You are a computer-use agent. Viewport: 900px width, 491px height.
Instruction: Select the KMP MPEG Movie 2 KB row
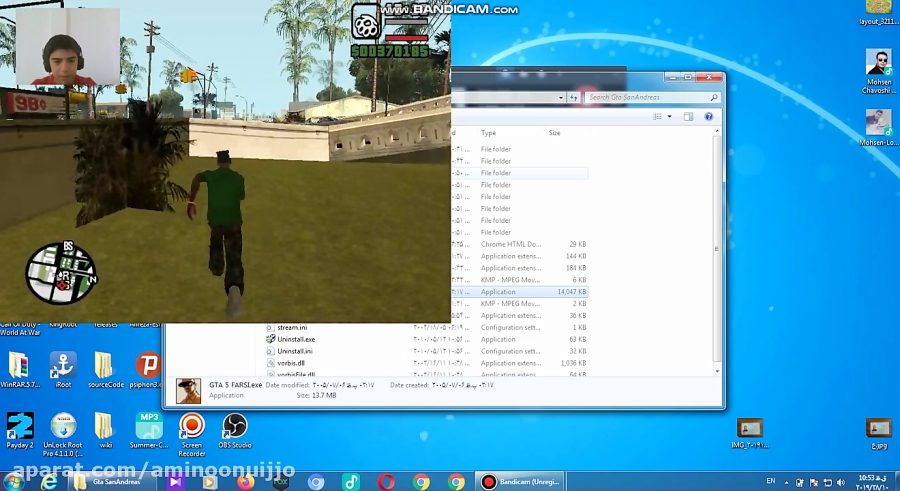(x=519, y=304)
